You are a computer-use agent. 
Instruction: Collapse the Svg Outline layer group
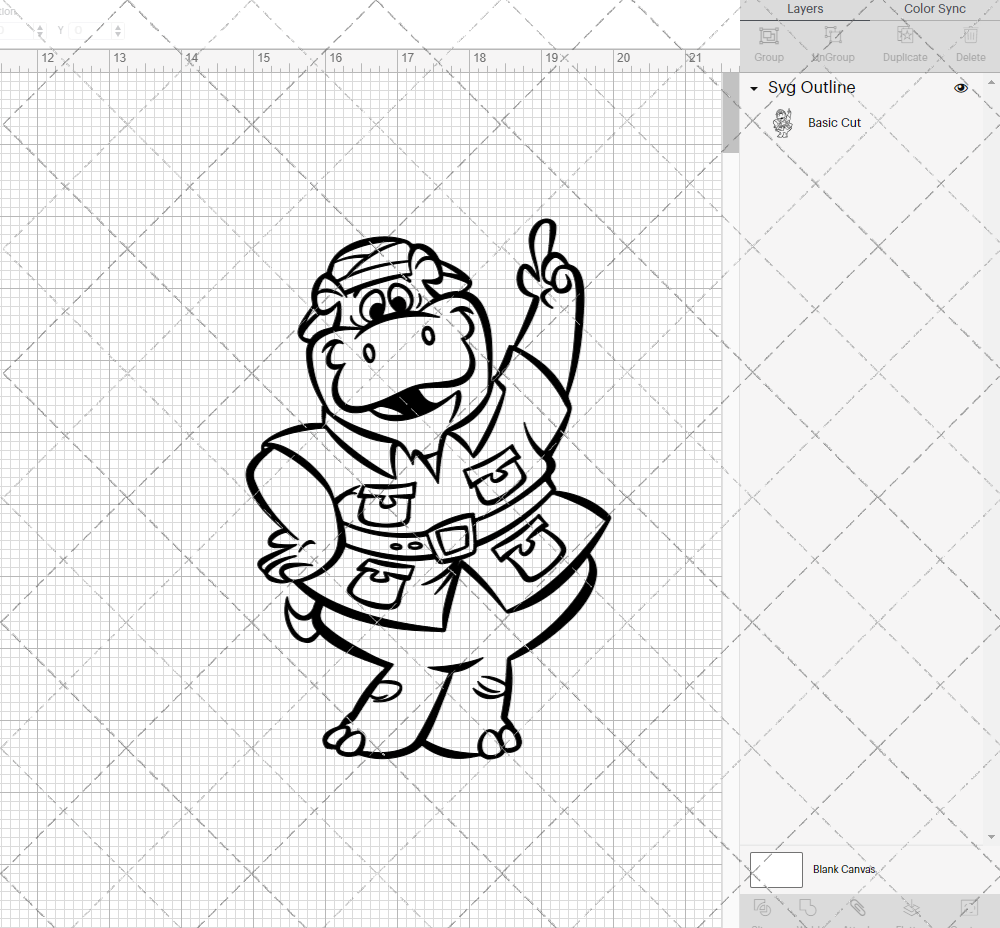click(754, 89)
